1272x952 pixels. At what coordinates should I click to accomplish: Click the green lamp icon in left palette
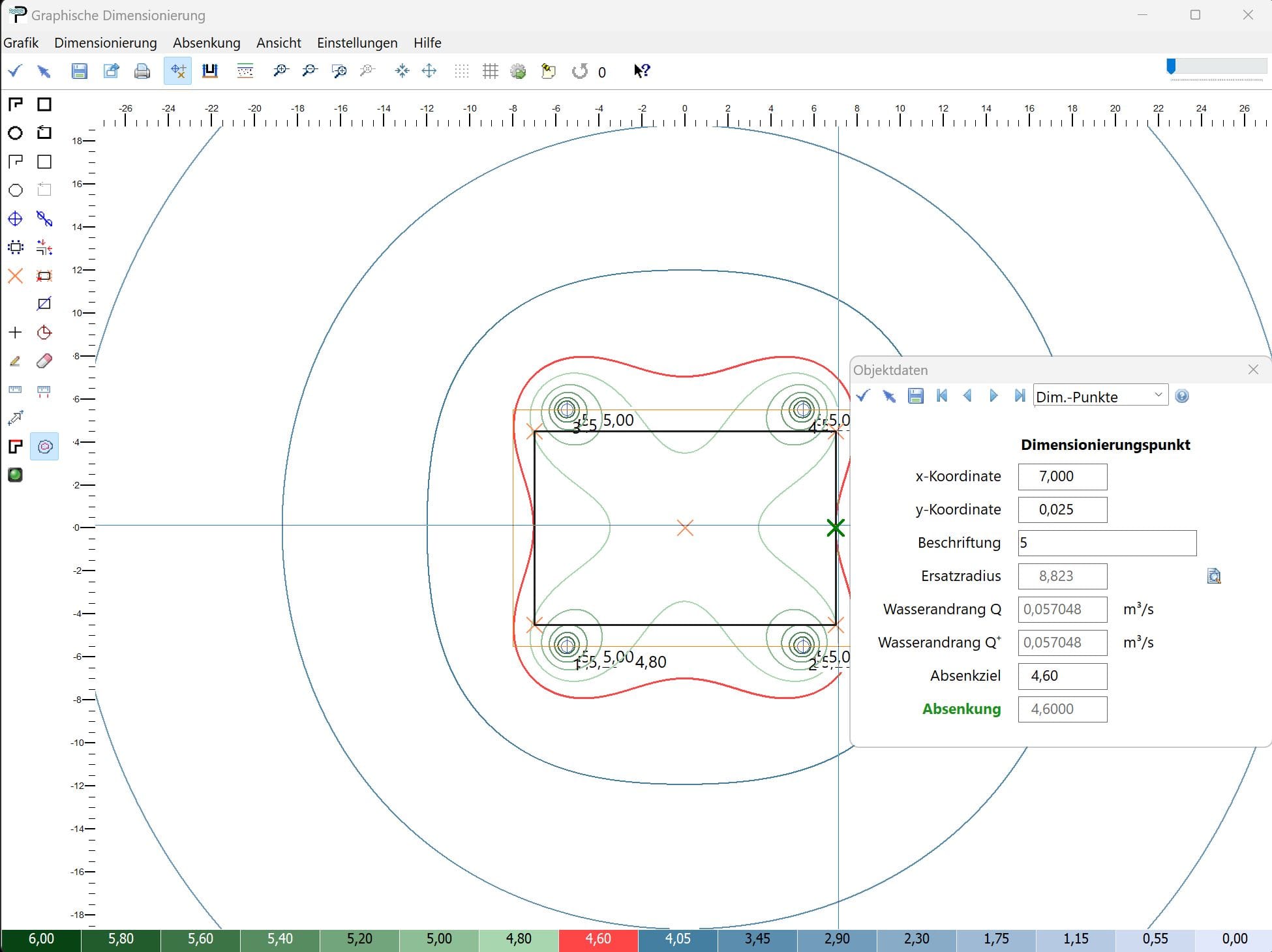click(16, 475)
